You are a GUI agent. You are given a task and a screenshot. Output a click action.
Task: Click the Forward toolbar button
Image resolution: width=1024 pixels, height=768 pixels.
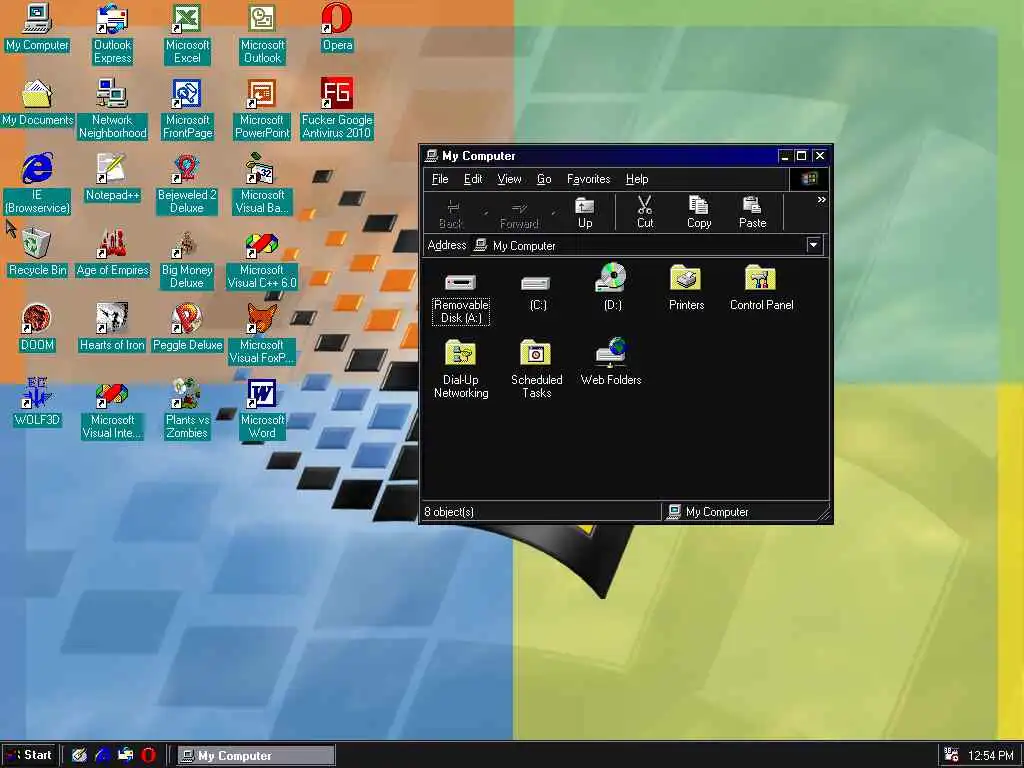point(519,213)
